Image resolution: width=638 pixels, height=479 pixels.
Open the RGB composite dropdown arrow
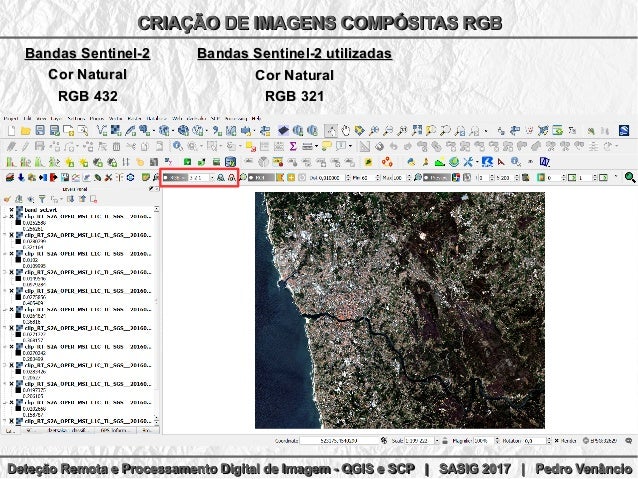tap(212, 178)
